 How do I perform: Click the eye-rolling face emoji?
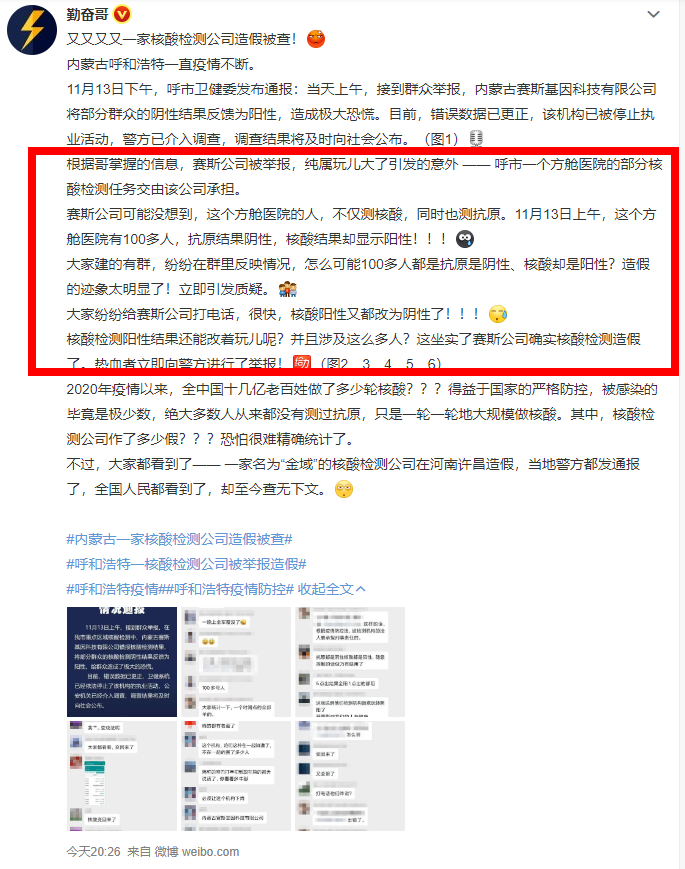[344, 489]
